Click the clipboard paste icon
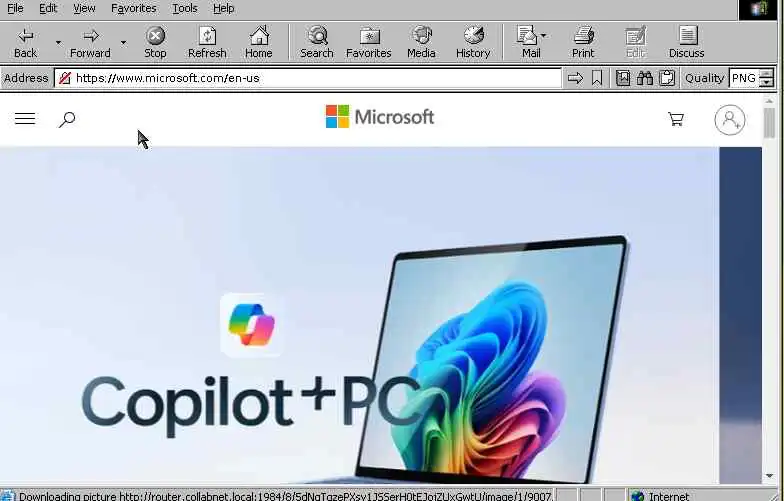 tap(667, 78)
